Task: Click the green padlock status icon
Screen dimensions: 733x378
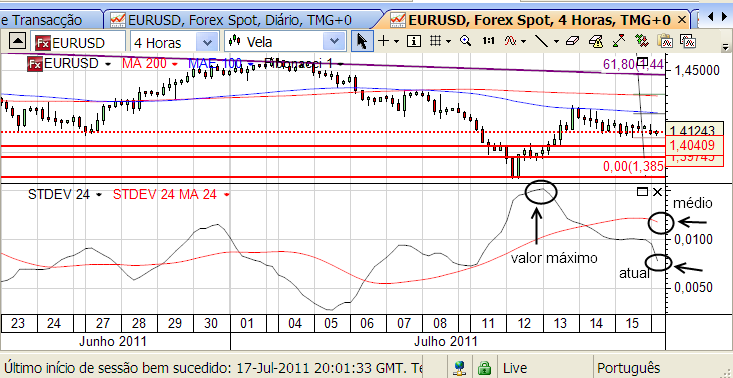Action: (x=484, y=367)
